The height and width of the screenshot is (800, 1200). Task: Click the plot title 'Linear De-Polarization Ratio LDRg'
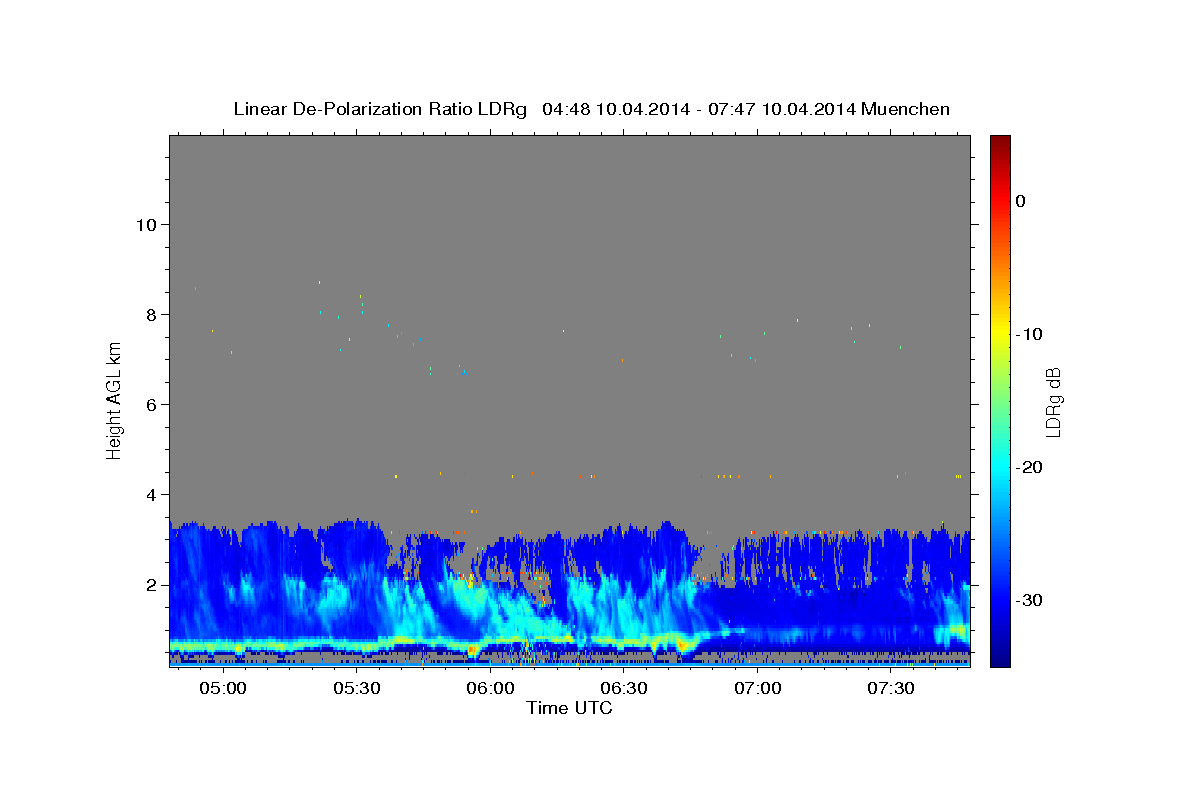[380, 109]
